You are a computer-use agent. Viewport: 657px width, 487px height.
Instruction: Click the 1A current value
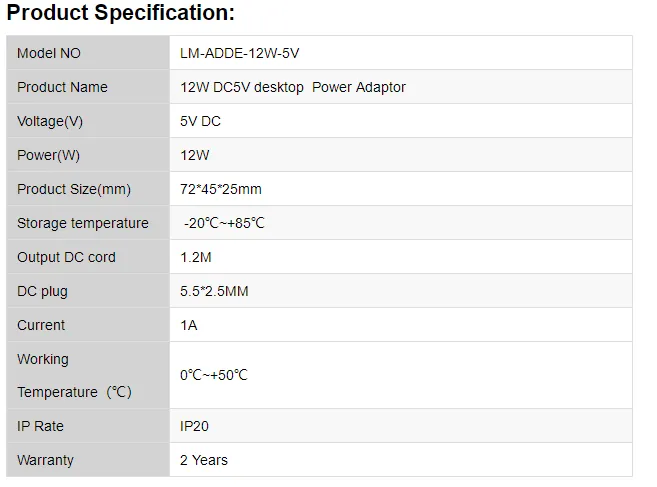tap(188, 325)
